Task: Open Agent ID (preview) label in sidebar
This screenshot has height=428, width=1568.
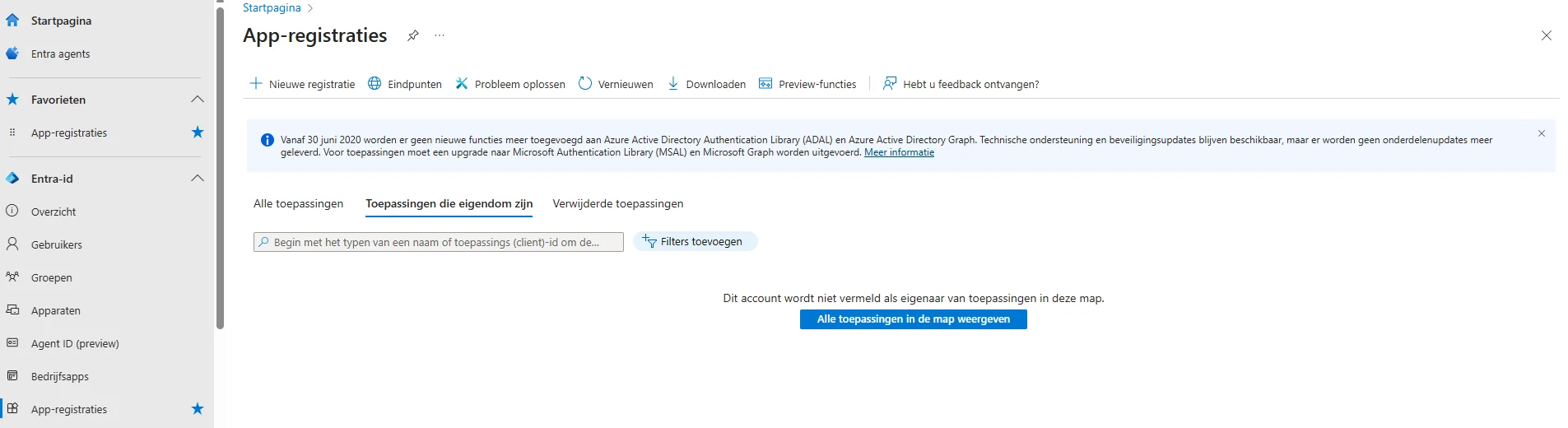Action: coord(75,343)
